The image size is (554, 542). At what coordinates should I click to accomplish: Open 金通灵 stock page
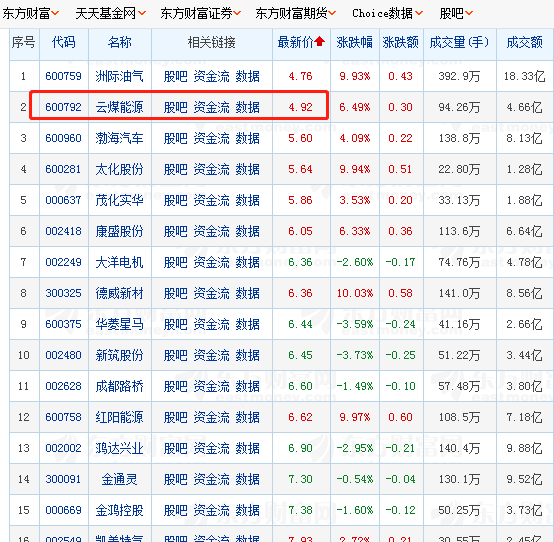pyautogui.click(x=119, y=479)
